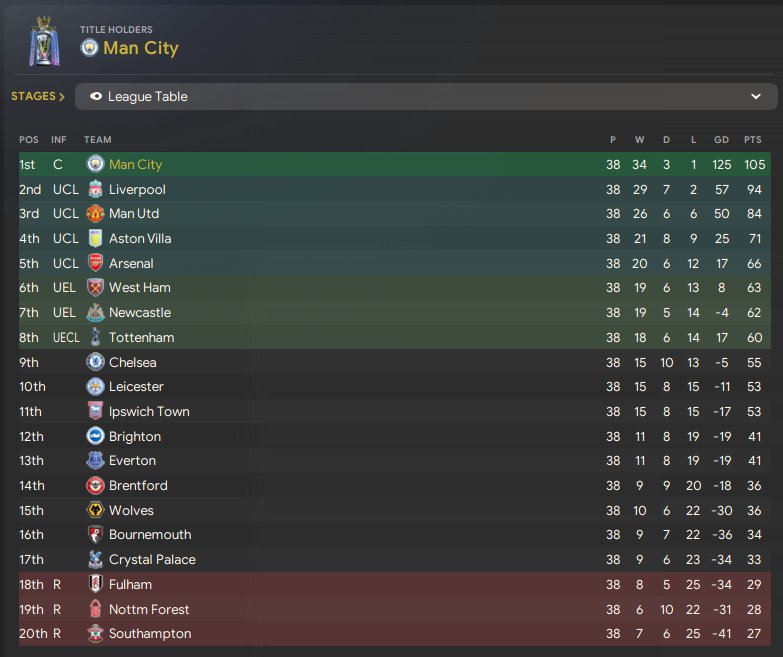
Task: Open the Tottenham team link
Action: pos(141,337)
